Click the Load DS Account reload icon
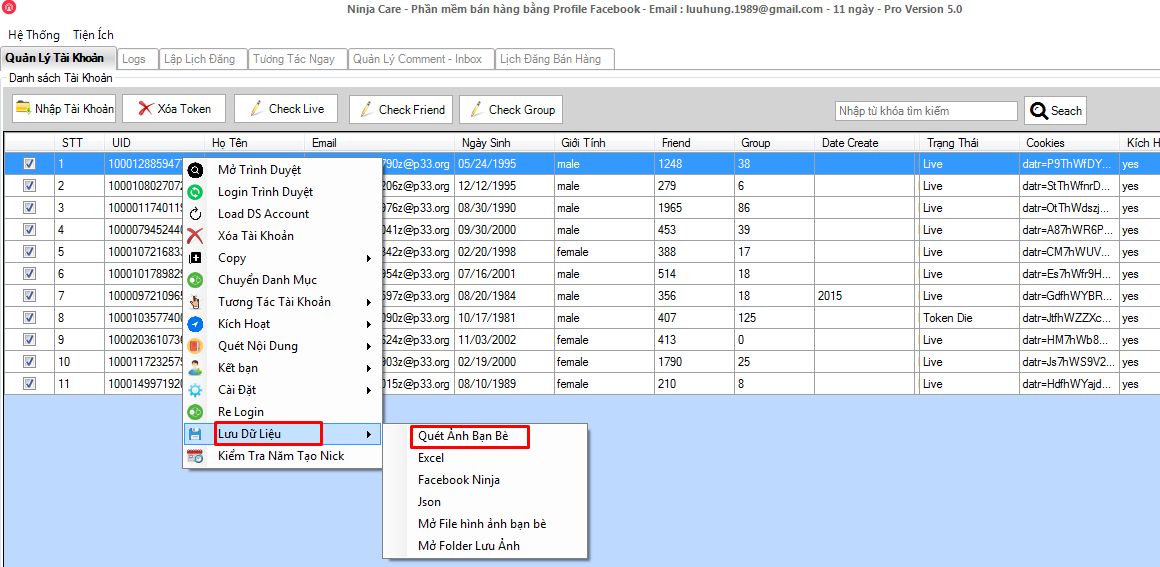The image size is (1160, 567). (195, 214)
